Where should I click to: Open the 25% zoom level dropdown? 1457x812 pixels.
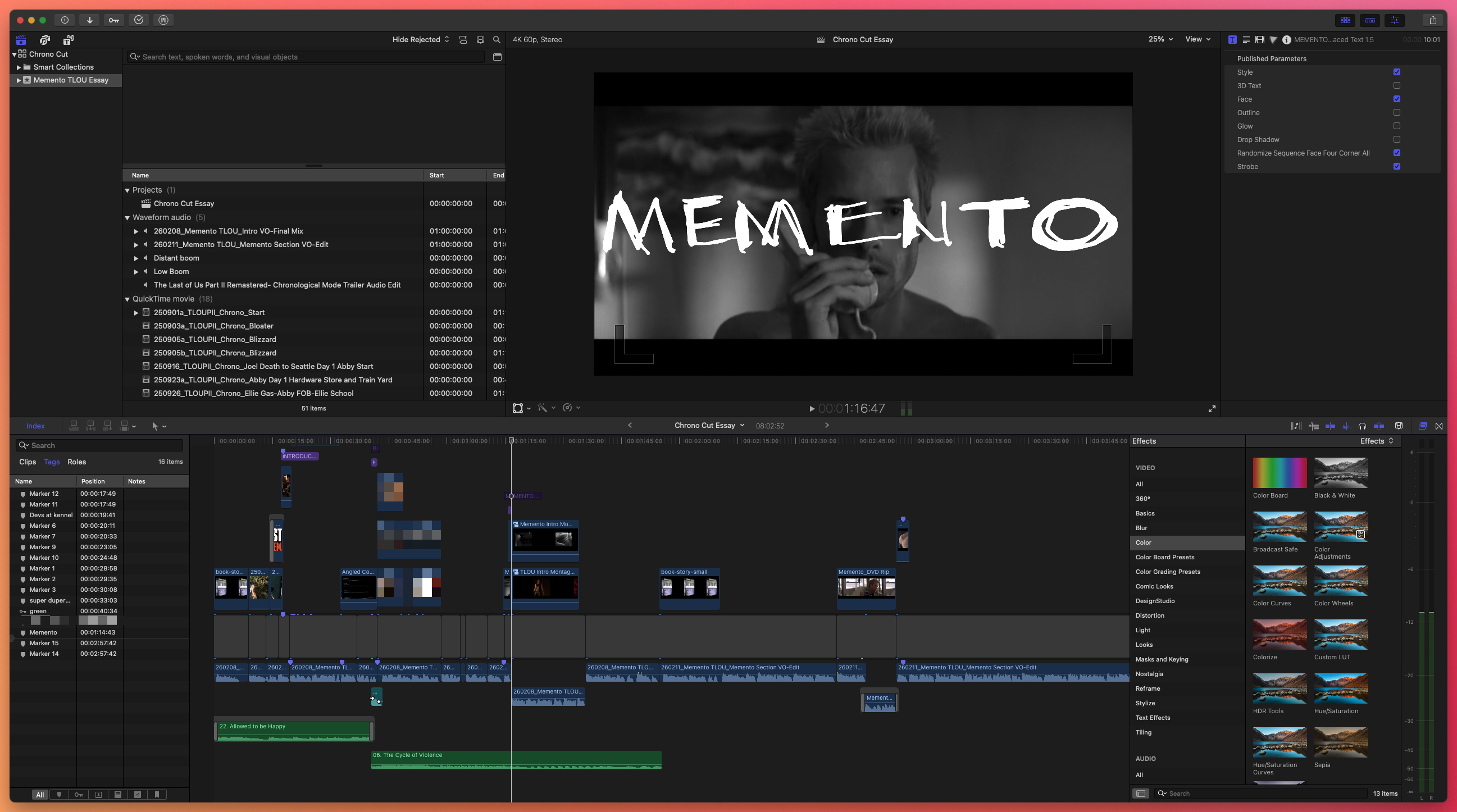pos(1160,39)
